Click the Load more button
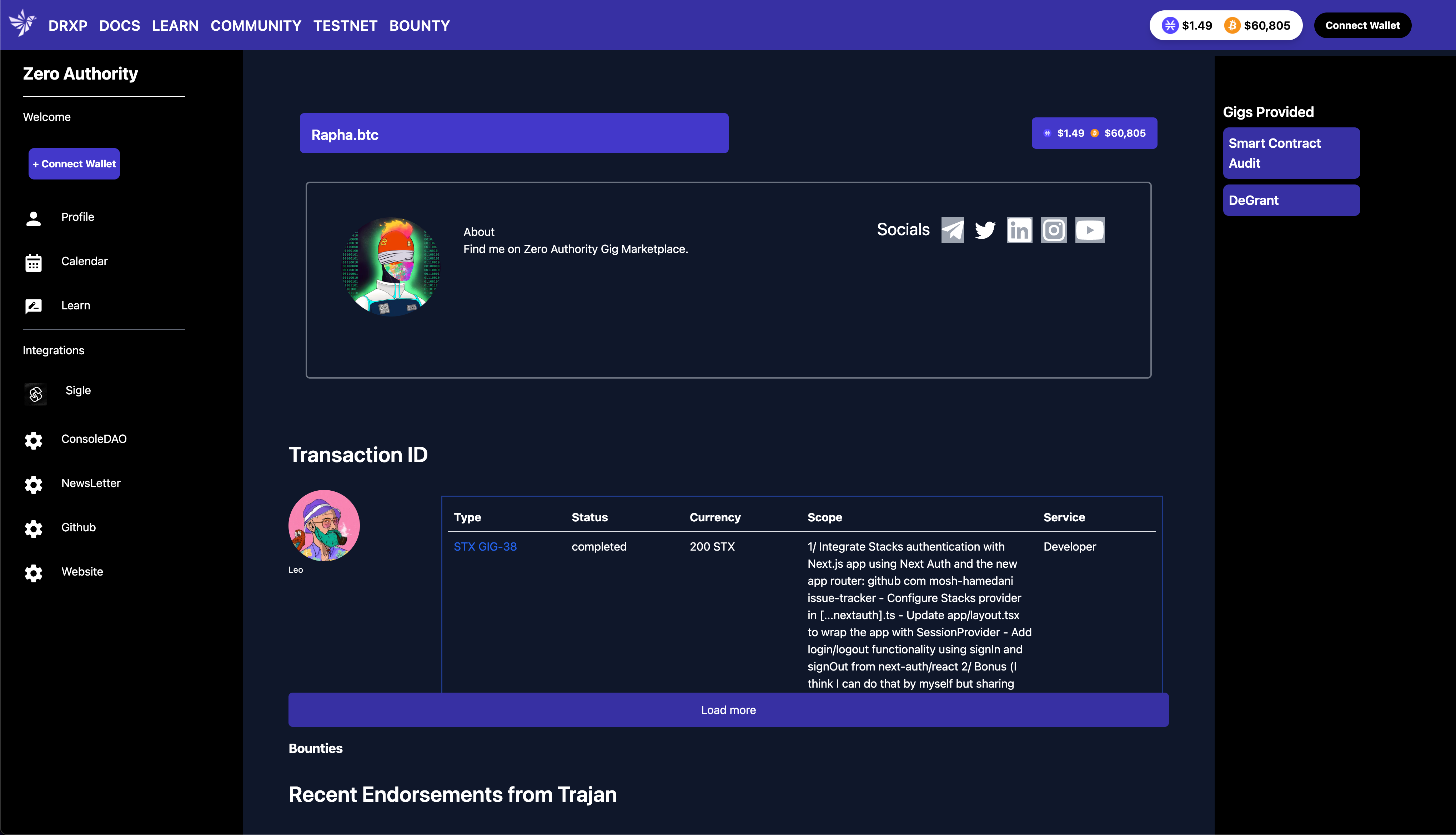The image size is (1456, 835). pyautogui.click(x=728, y=709)
